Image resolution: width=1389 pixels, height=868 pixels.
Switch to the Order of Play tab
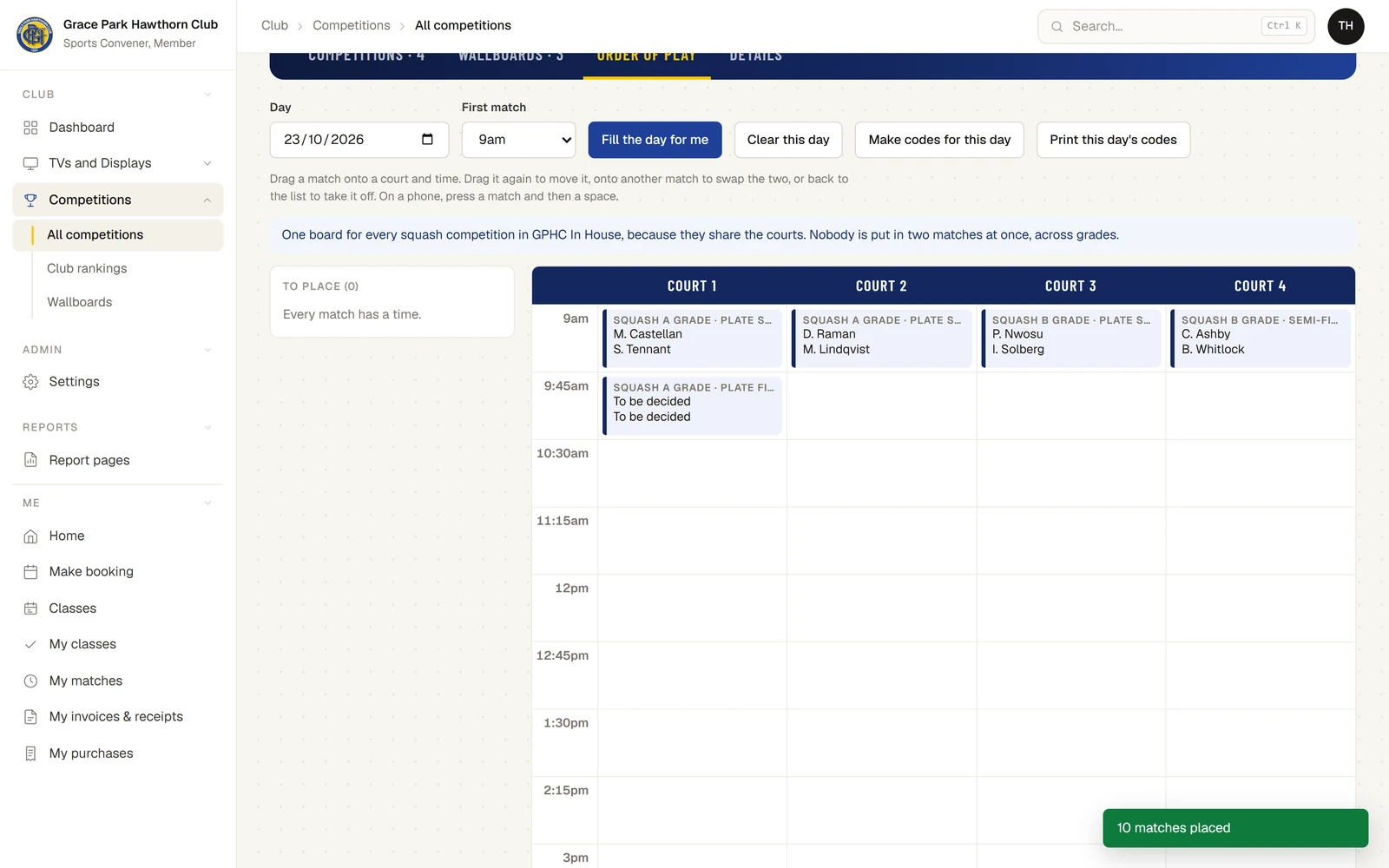(x=647, y=58)
